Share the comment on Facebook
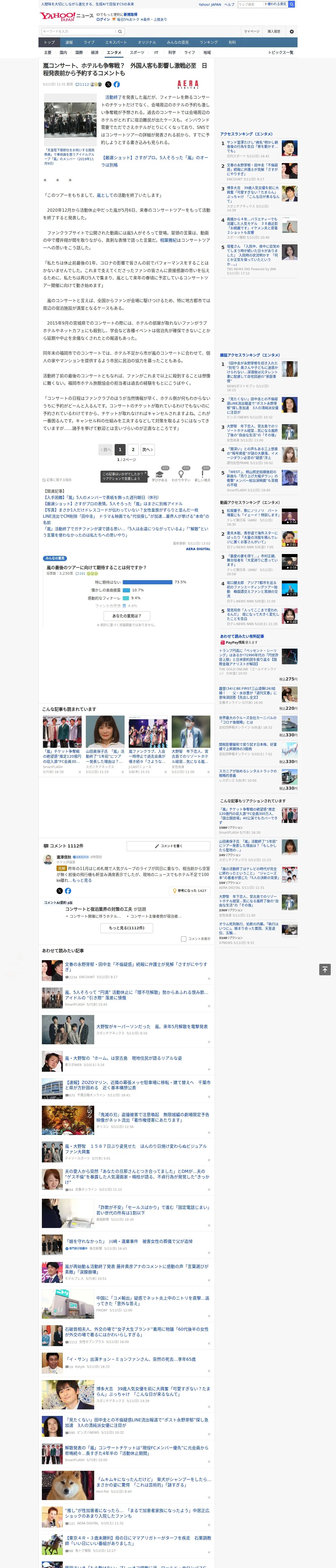Screen dimensions: 336x1568 coord(68,891)
